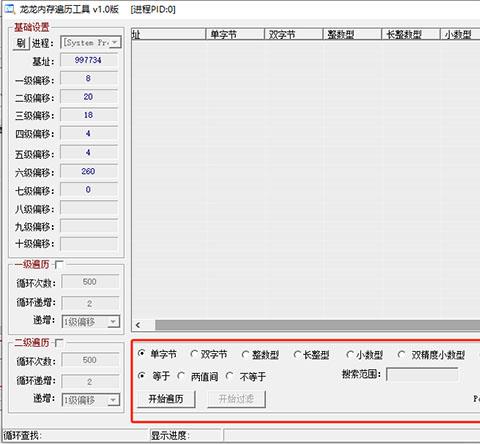Viewport: 480px width, 444px height.
Task: Click the 整数型 column header
Action: 352,34
